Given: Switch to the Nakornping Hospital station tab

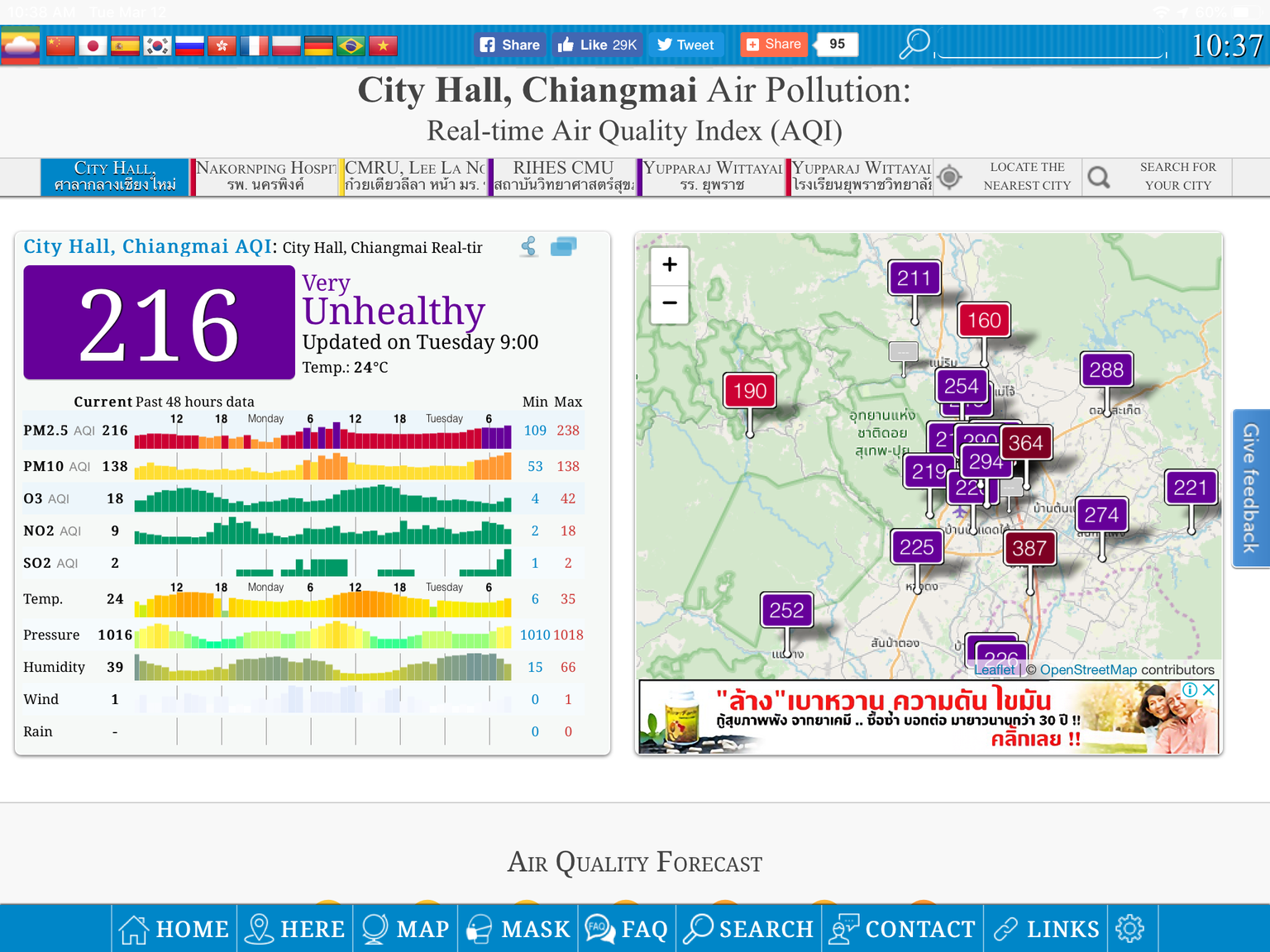Looking at the screenshot, I should click(266, 177).
